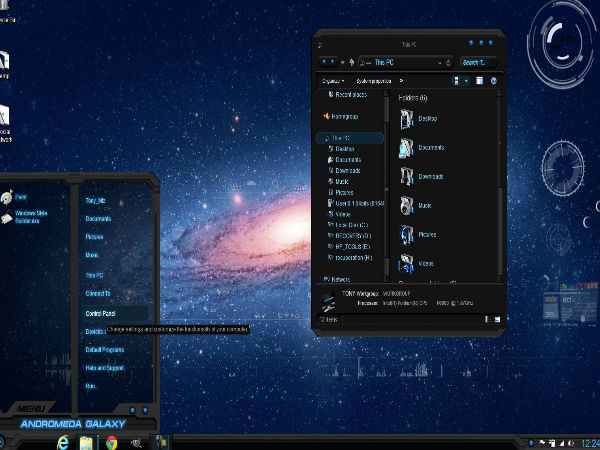Open the Videos folder icon in folders pane

406,264
